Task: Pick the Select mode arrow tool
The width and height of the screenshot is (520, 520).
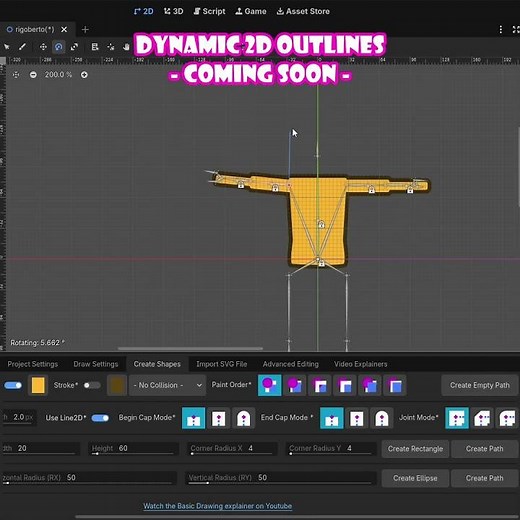Action: click(x=6, y=47)
